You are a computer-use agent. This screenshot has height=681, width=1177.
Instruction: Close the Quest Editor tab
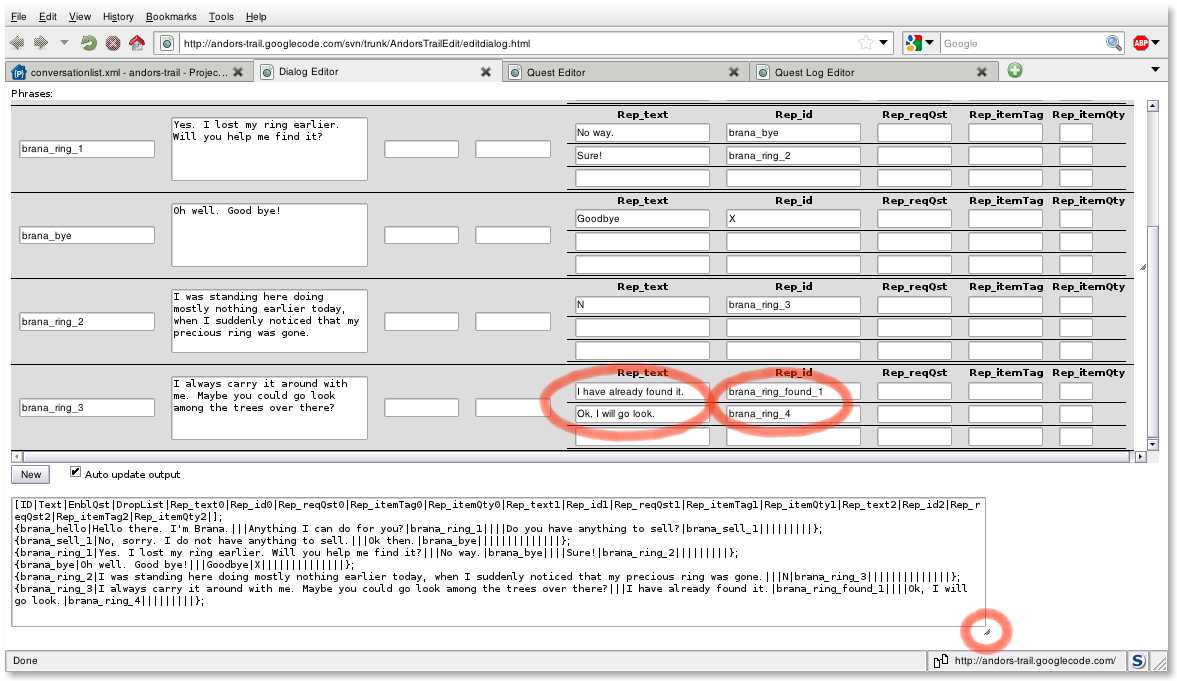coord(734,72)
